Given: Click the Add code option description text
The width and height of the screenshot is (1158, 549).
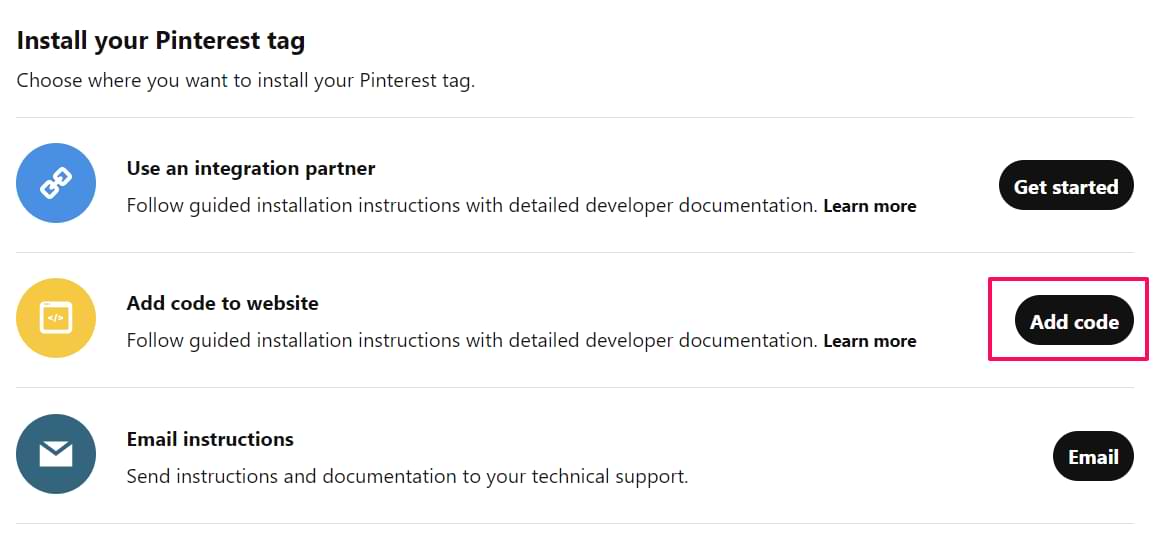Looking at the screenshot, I should [471, 341].
